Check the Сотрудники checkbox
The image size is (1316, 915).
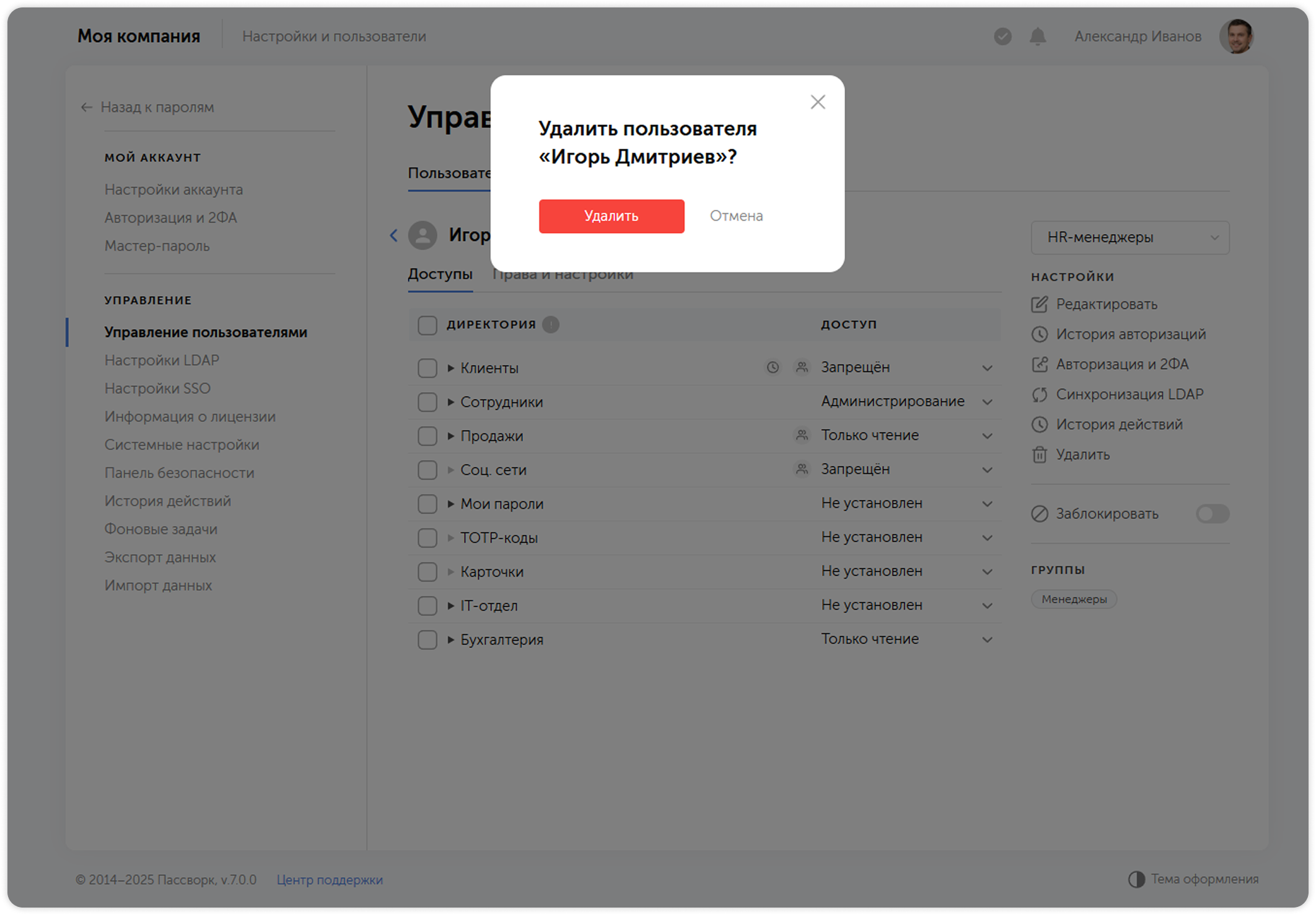click(x=427, y=402)
